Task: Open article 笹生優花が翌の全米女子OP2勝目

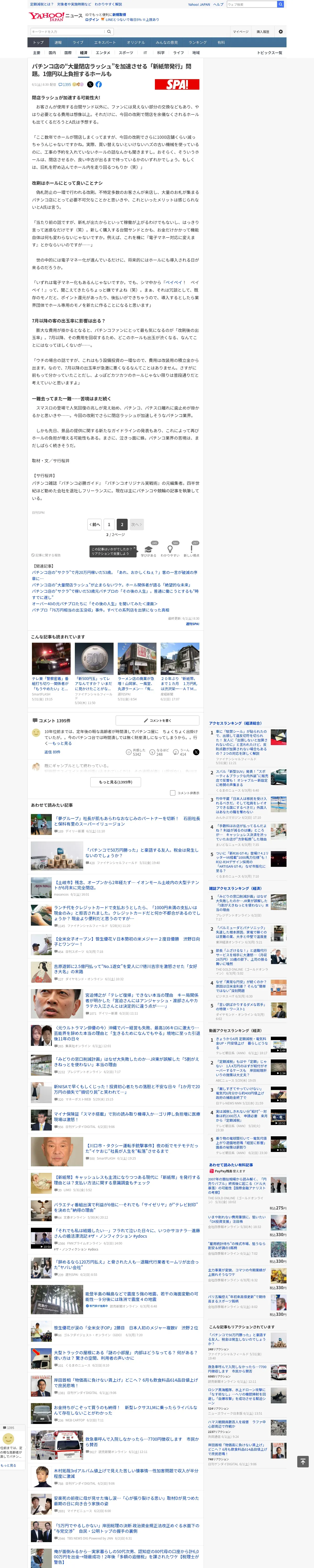Action: [x=126, y=1328]
